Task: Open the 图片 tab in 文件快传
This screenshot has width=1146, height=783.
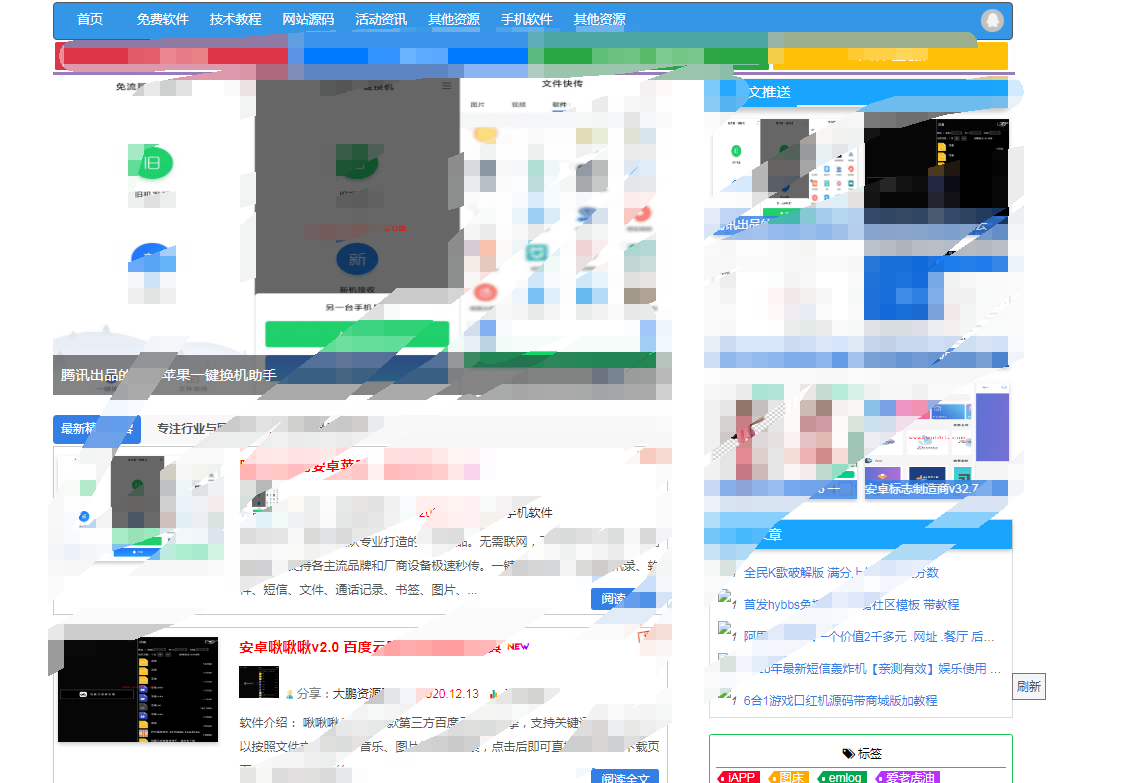Action: (479, 104)
